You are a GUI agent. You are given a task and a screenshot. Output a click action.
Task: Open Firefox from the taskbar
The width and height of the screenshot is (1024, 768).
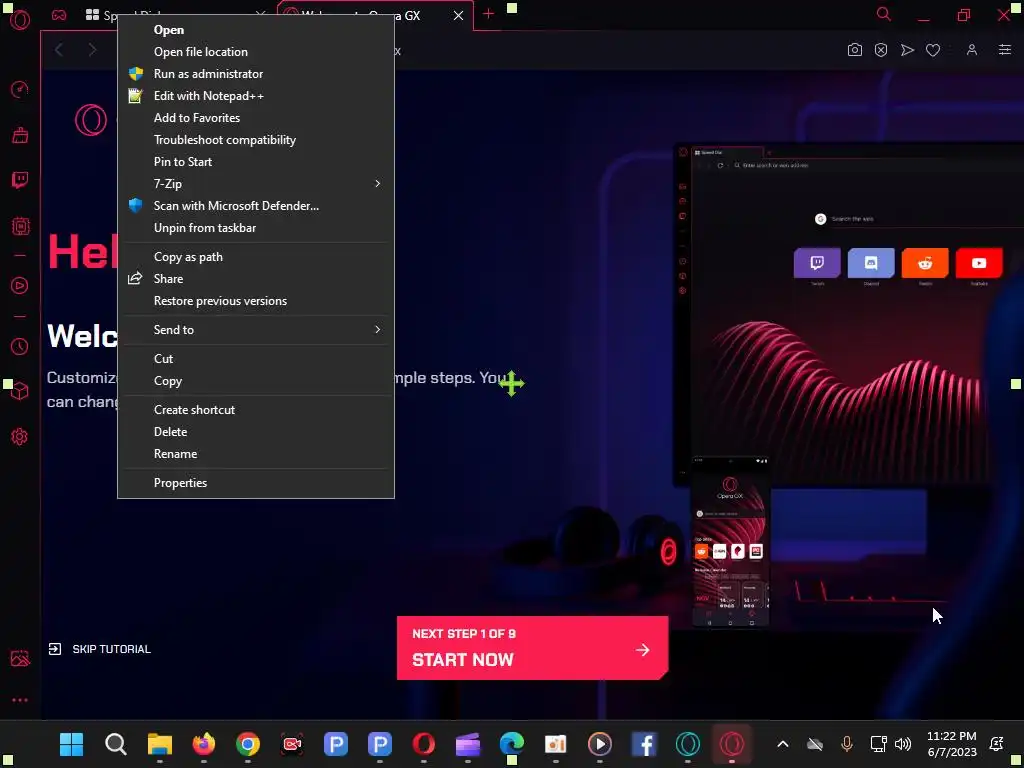click(204, 744)
